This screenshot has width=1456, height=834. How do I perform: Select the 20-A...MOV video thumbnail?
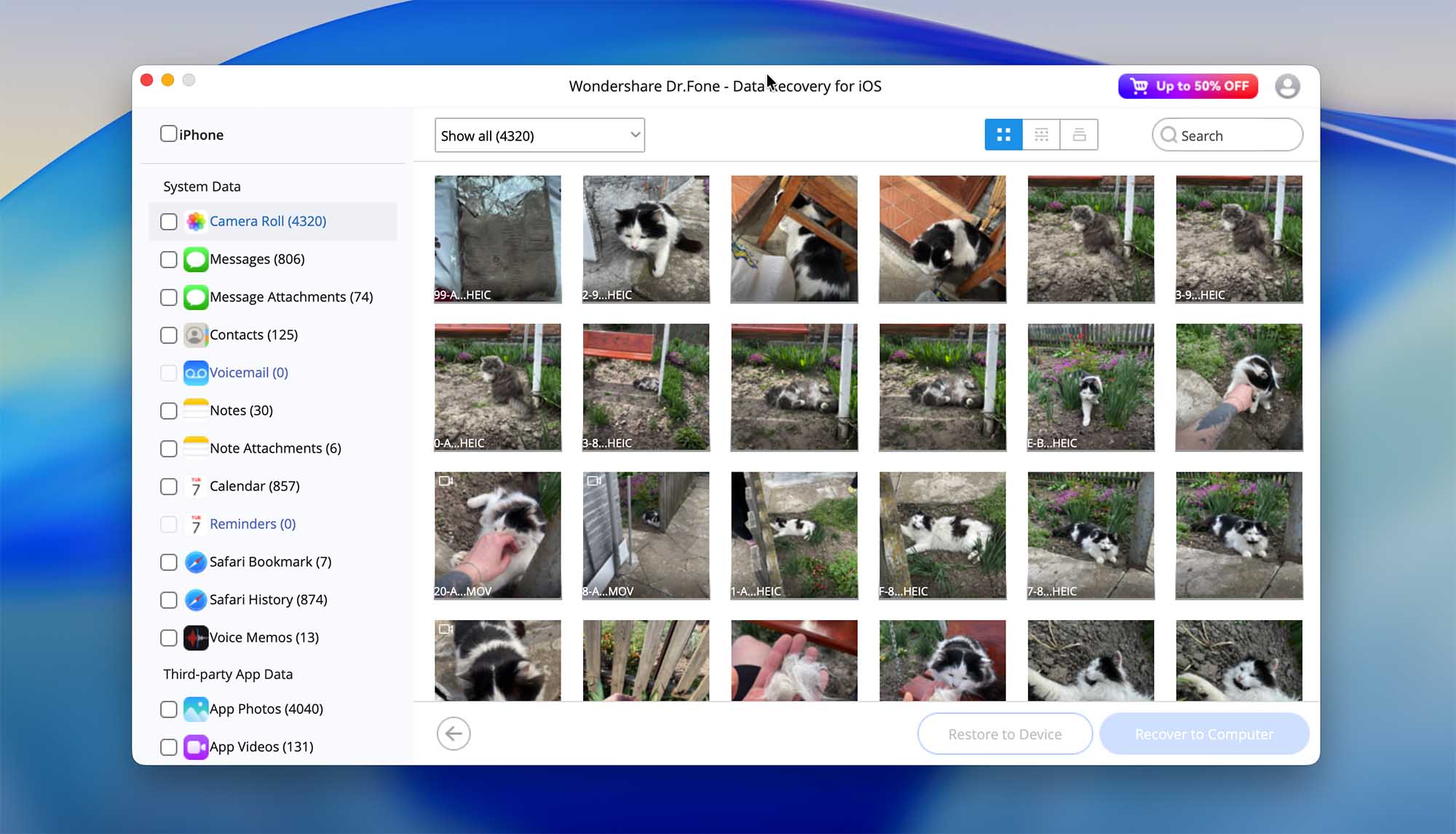[498, 535]
